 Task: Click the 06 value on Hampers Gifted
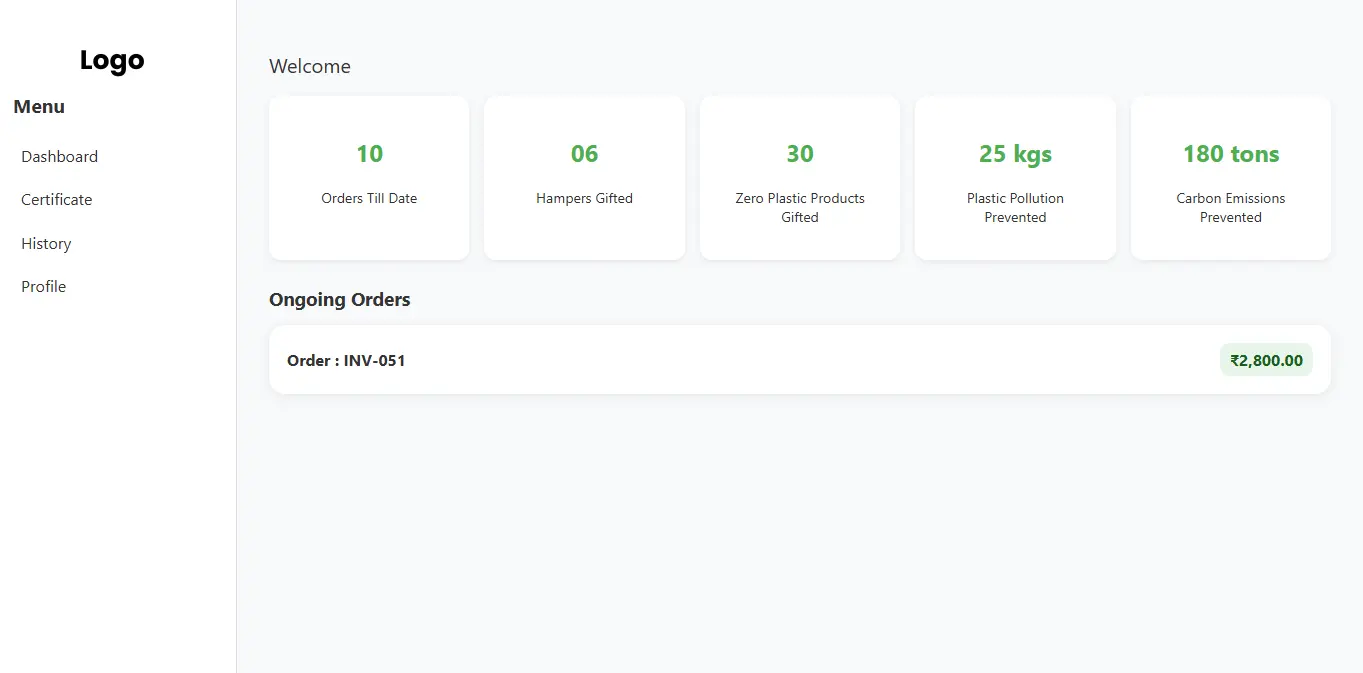(x=584, y=154)
